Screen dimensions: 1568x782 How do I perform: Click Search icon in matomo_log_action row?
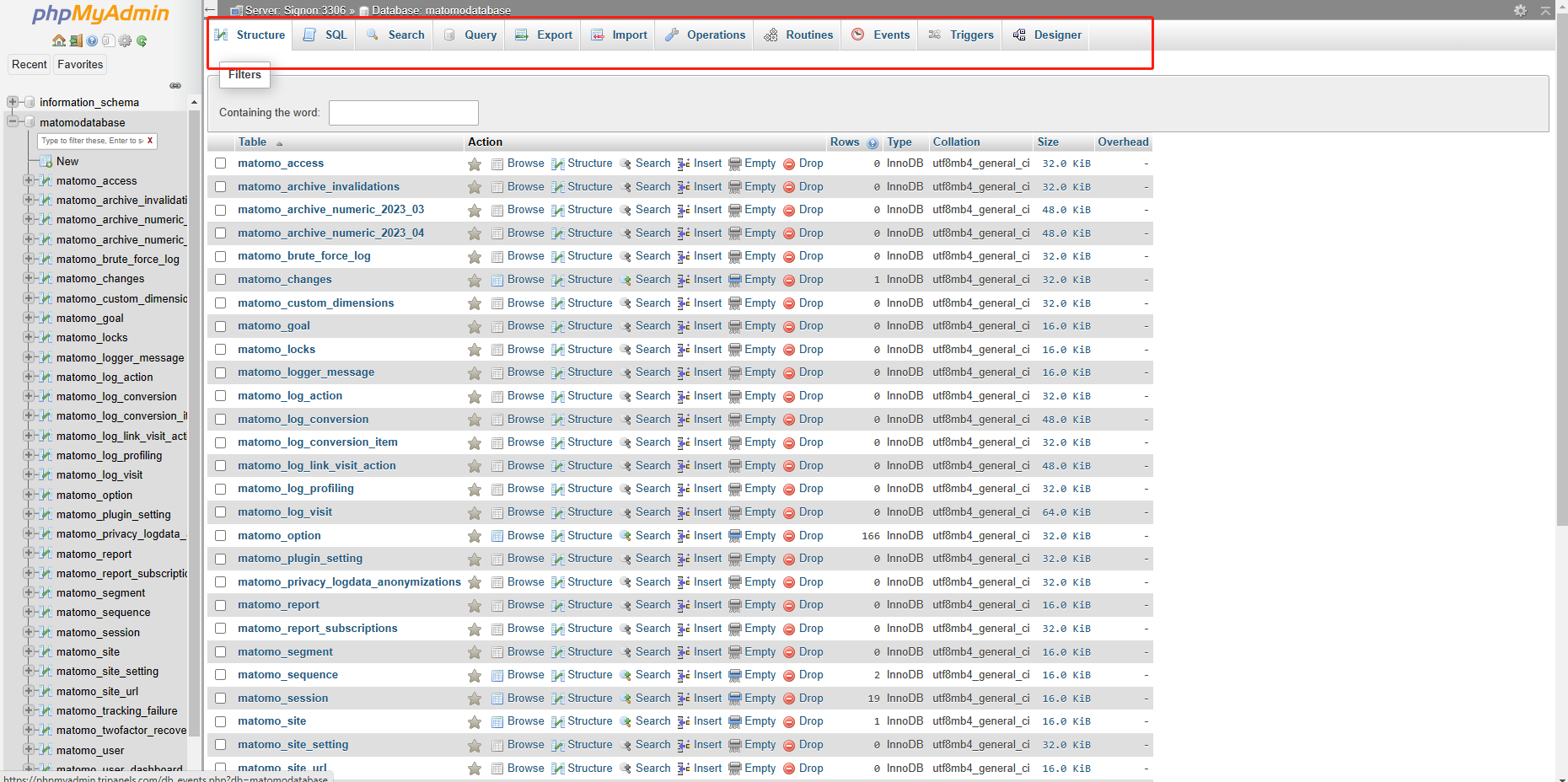[626, 396]
